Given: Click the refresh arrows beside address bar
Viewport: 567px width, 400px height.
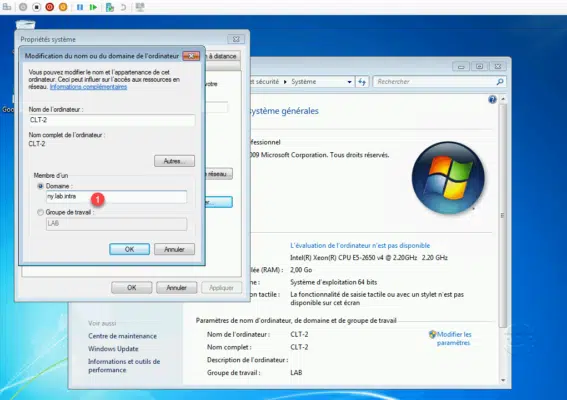Looking at the screenshot, I should 362,82.
